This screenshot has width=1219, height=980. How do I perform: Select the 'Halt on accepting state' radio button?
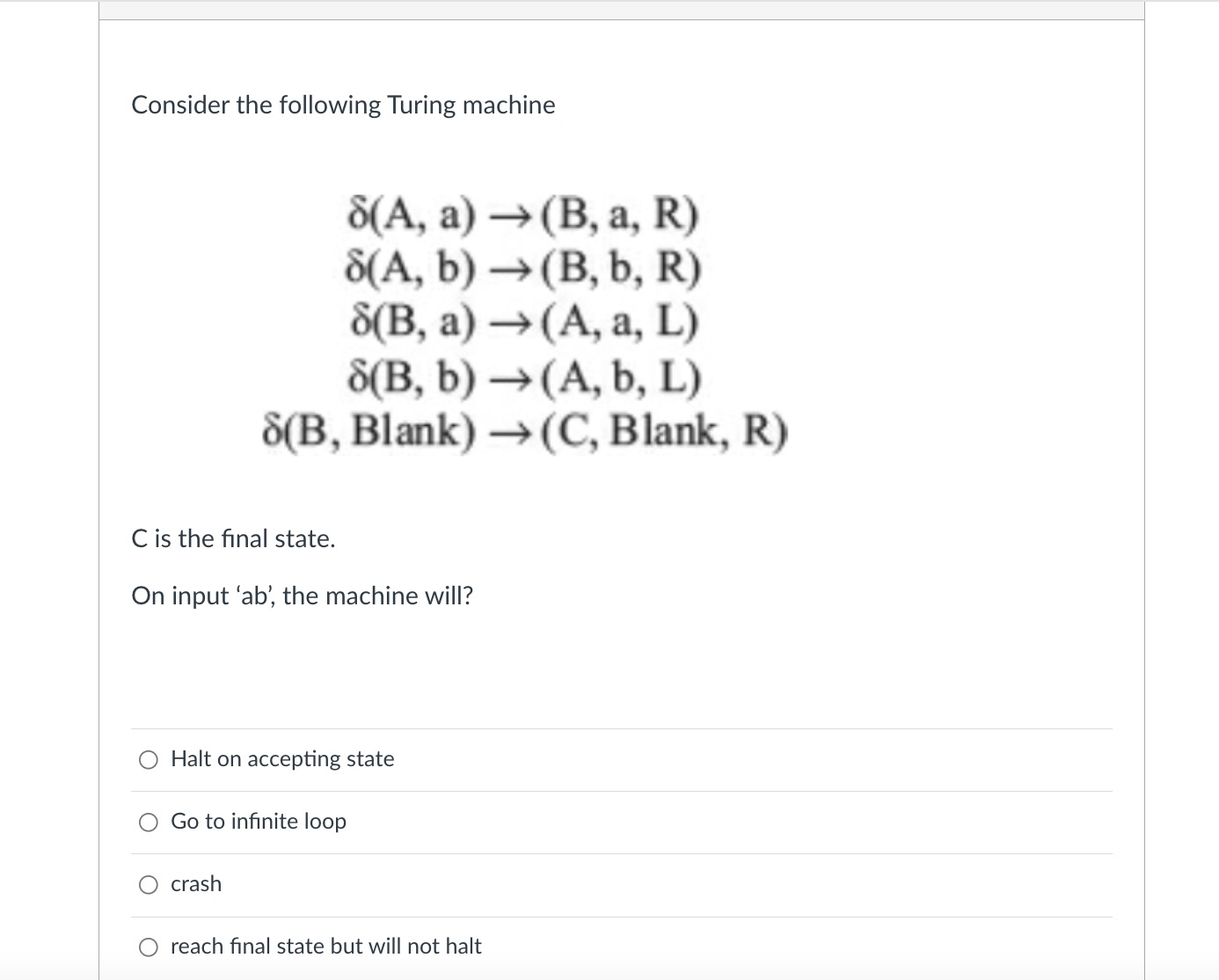[x=149, y=760]
